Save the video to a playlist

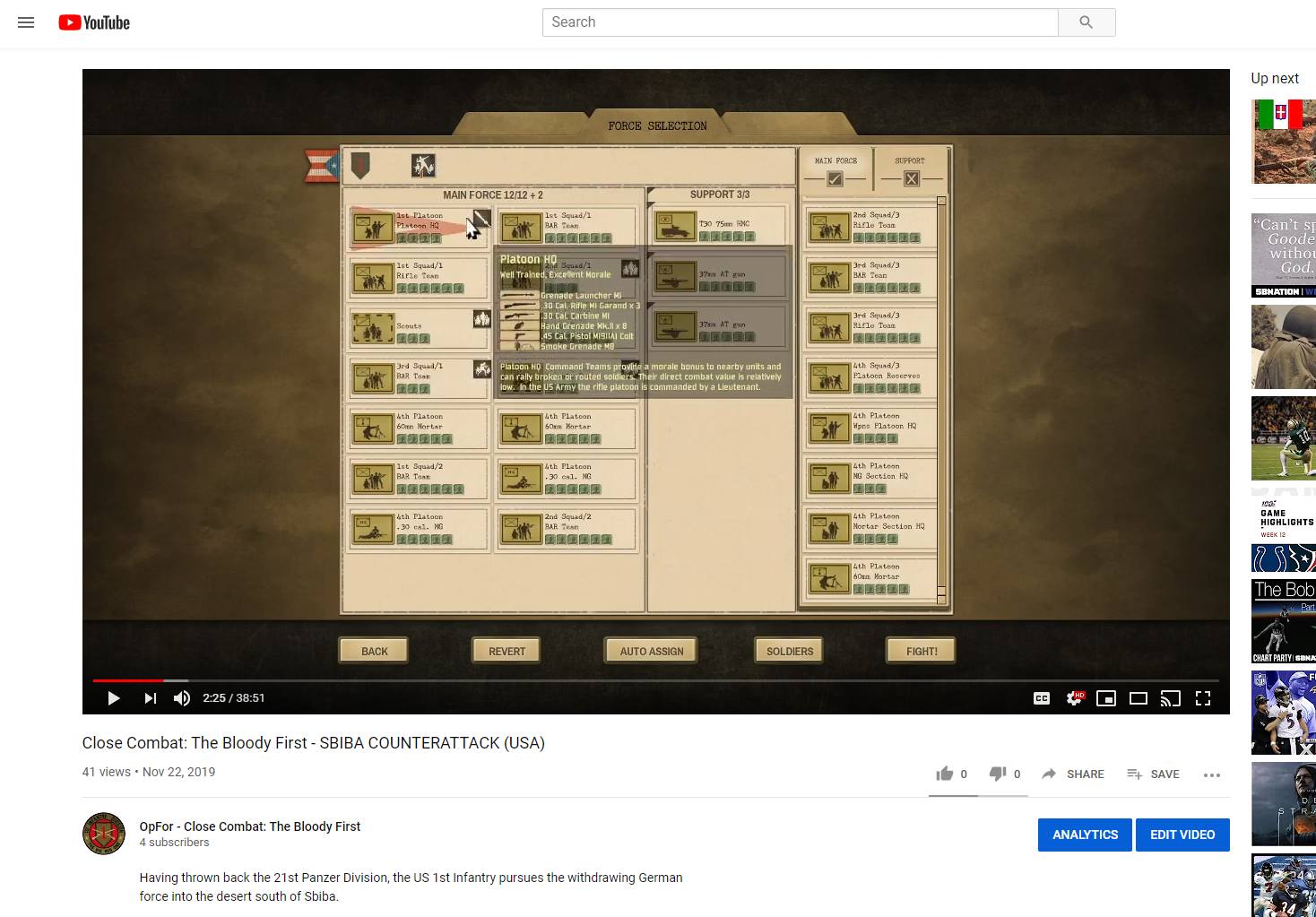coord(1153,774)
